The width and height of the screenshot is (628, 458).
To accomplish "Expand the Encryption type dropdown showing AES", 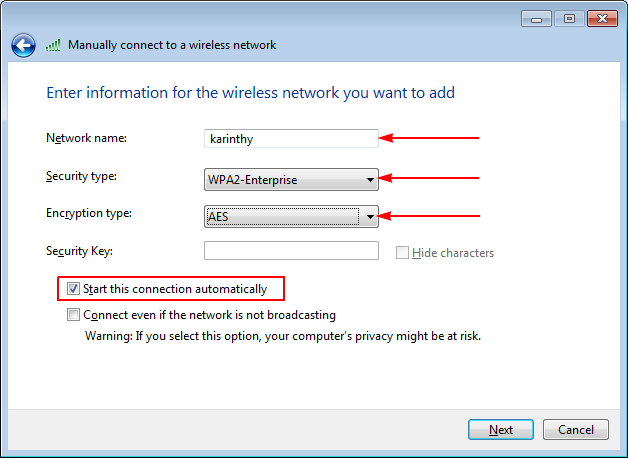I will click(290, 216).
